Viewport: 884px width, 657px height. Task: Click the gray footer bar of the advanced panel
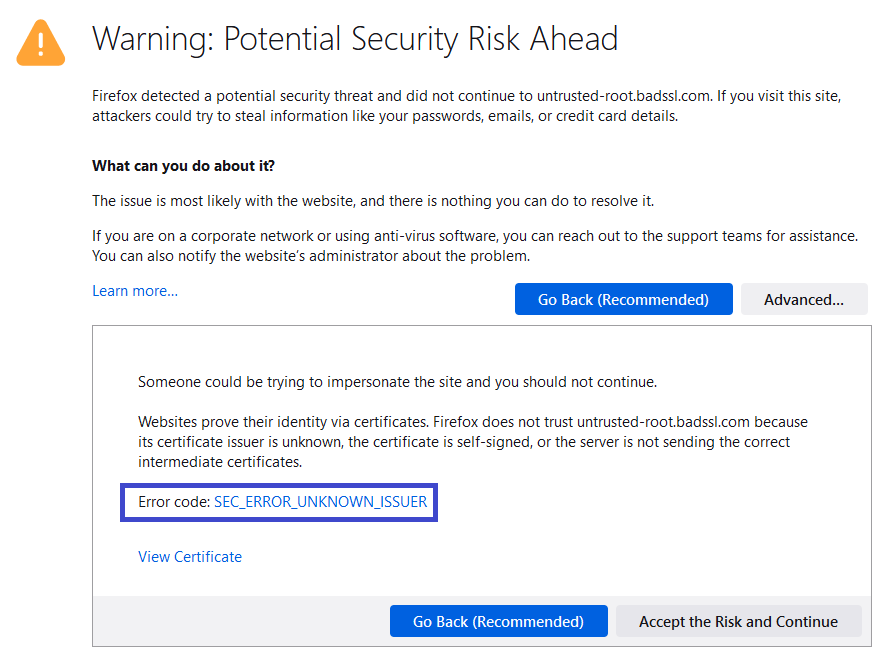pyautogui.click(x=240, y=621)
